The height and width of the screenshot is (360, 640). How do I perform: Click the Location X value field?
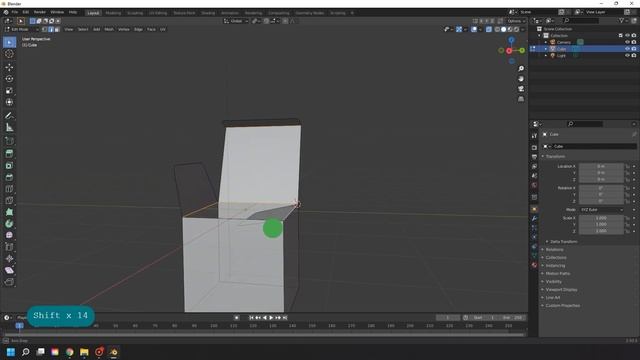click(601, 166)
